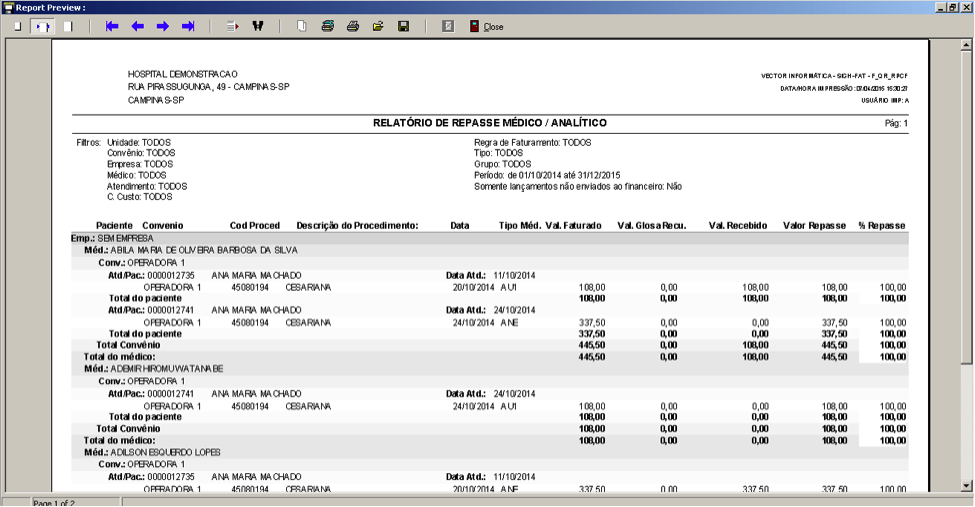Click the copy pages icon
975x507 pixels.
point(302,26)
